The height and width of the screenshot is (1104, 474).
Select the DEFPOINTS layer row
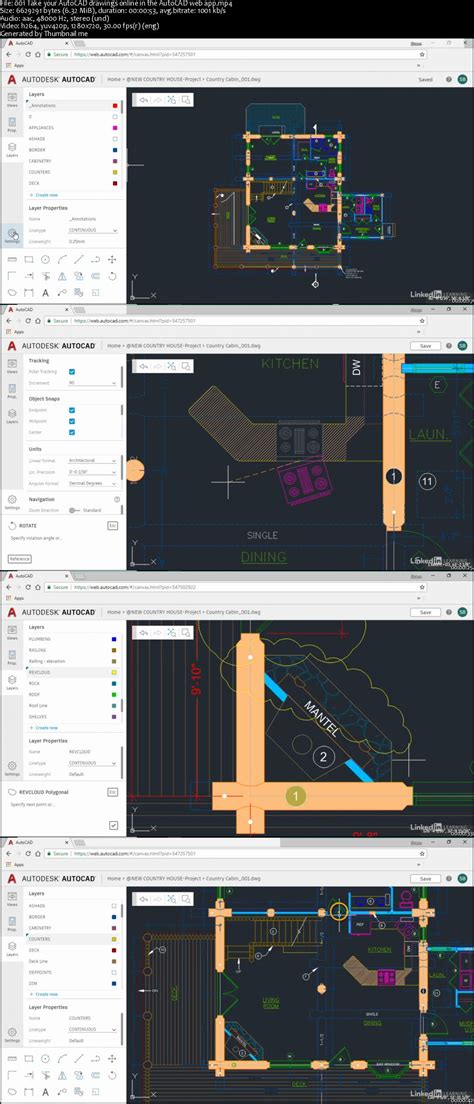72,972
